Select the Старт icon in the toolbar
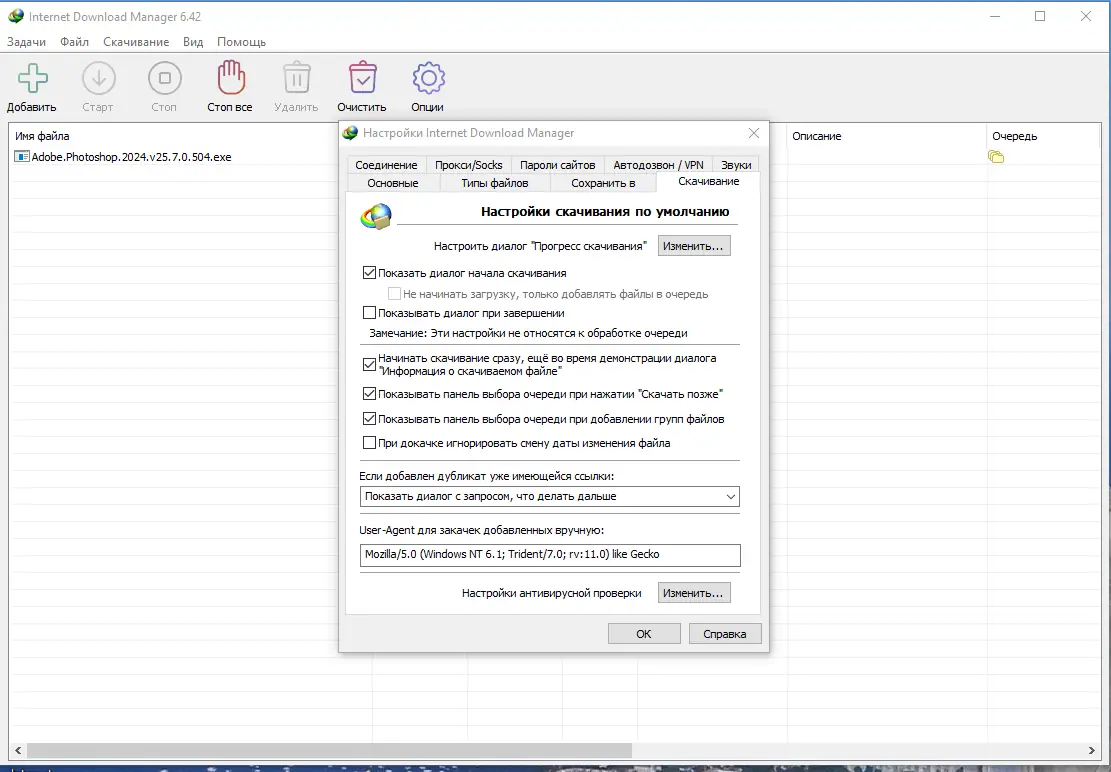The height and width of the screenshot is (772, 1111). pyautogui.click(x=97, y=78)
